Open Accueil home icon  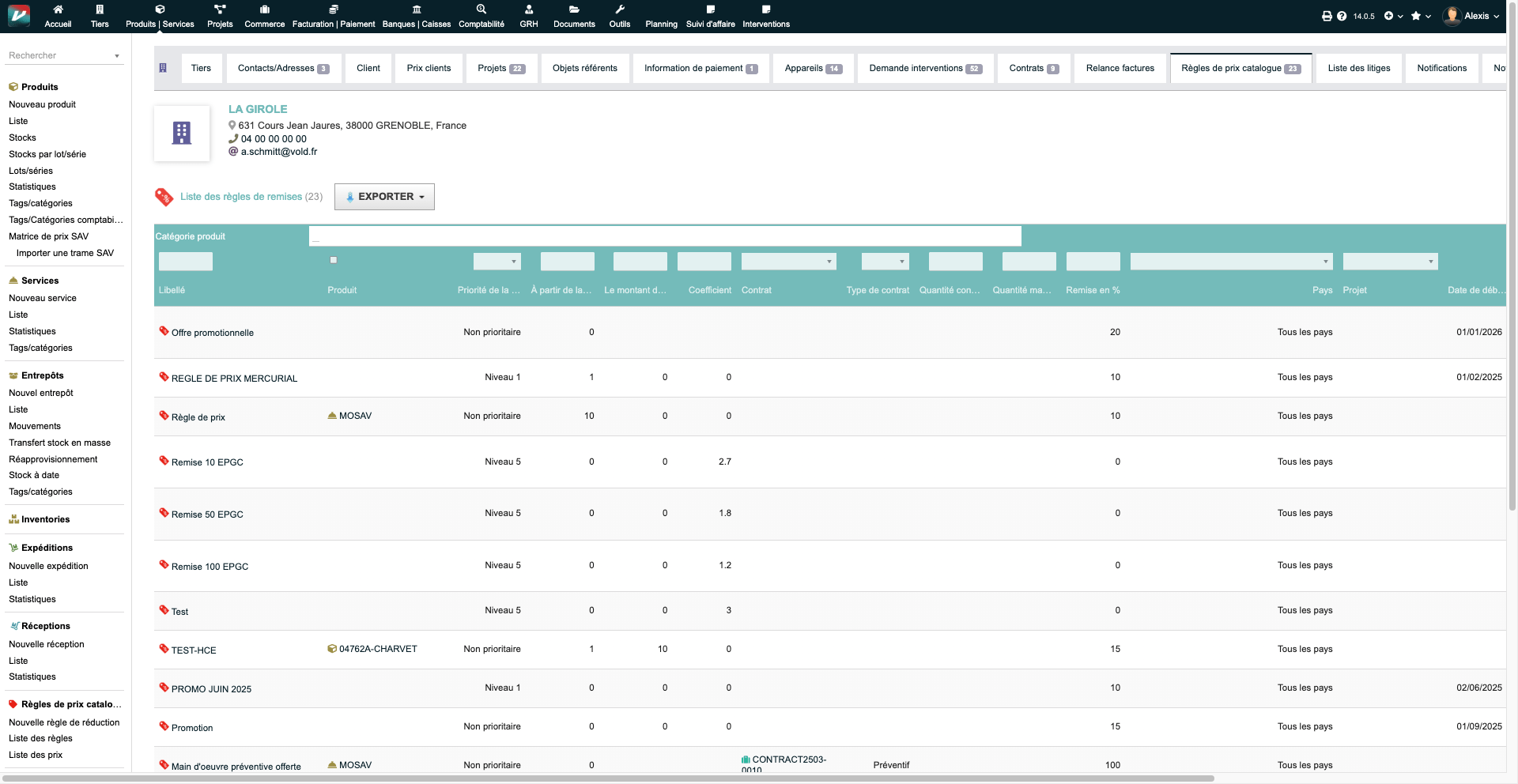tap(58, 9)
